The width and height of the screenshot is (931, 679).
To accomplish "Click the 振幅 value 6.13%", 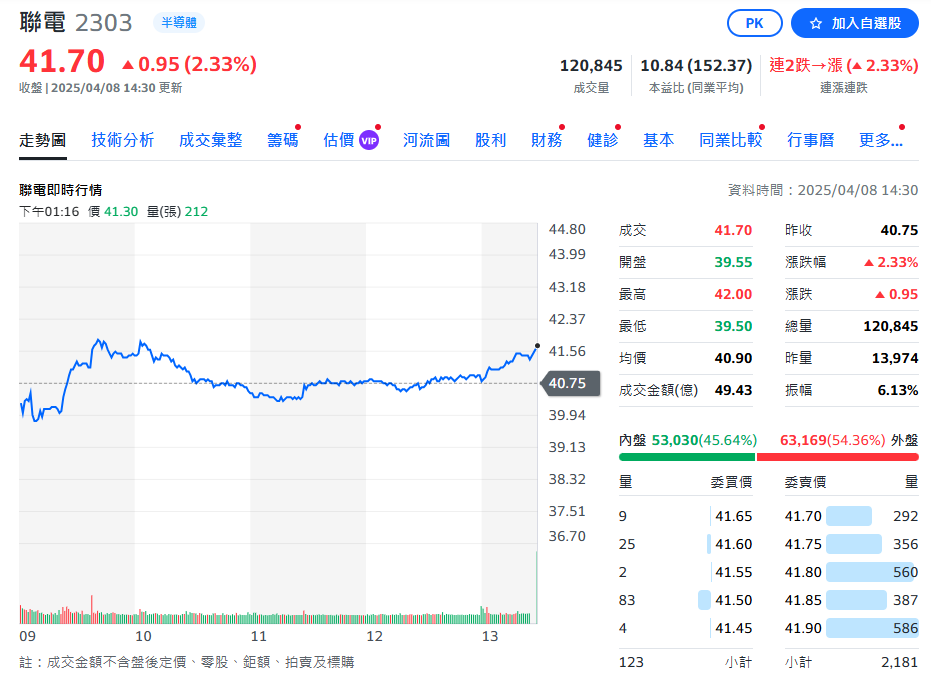I will tap(898, 391).
